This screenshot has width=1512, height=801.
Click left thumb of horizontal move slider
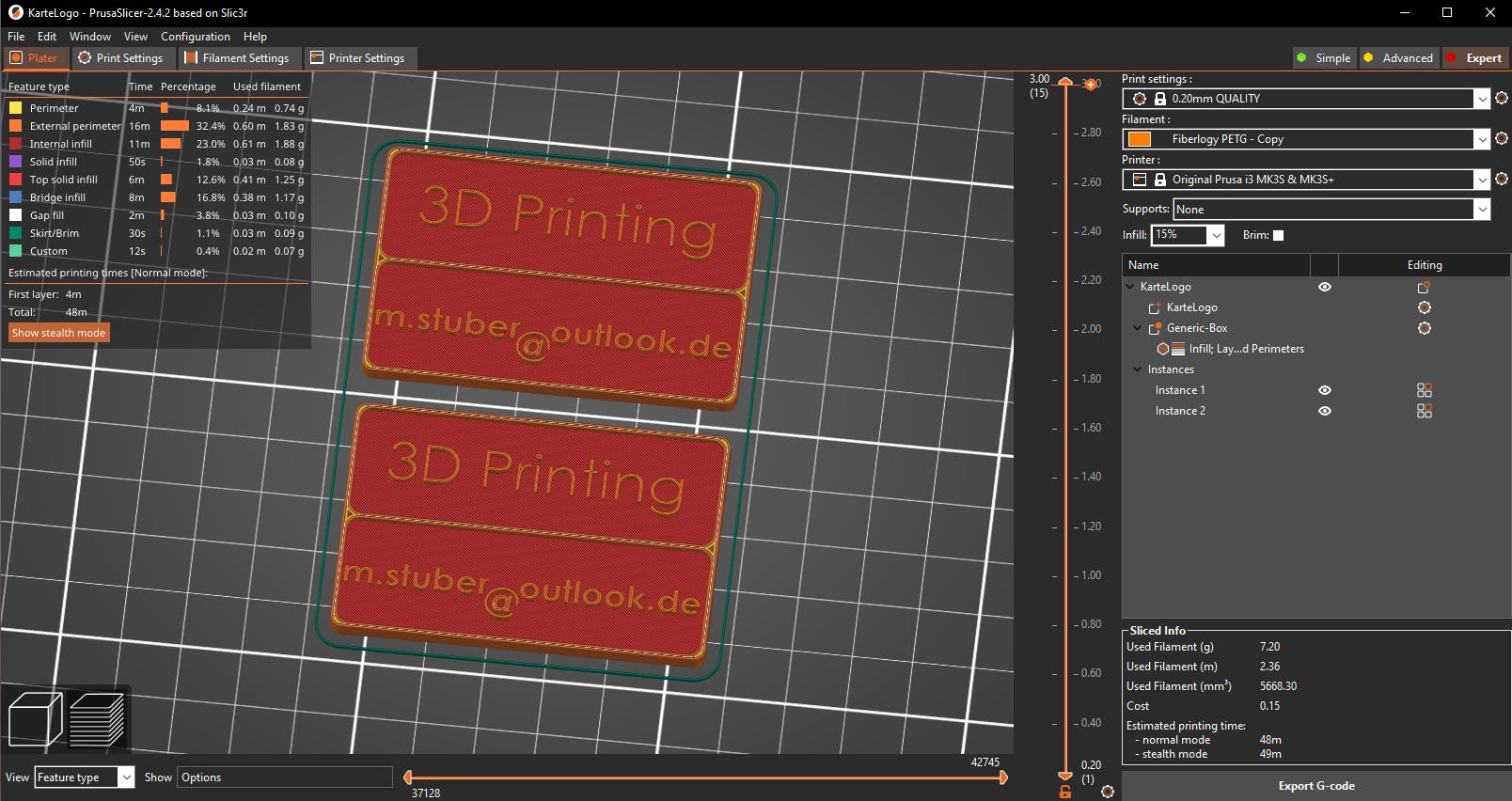pyautogui.click(x=407, y=777)
